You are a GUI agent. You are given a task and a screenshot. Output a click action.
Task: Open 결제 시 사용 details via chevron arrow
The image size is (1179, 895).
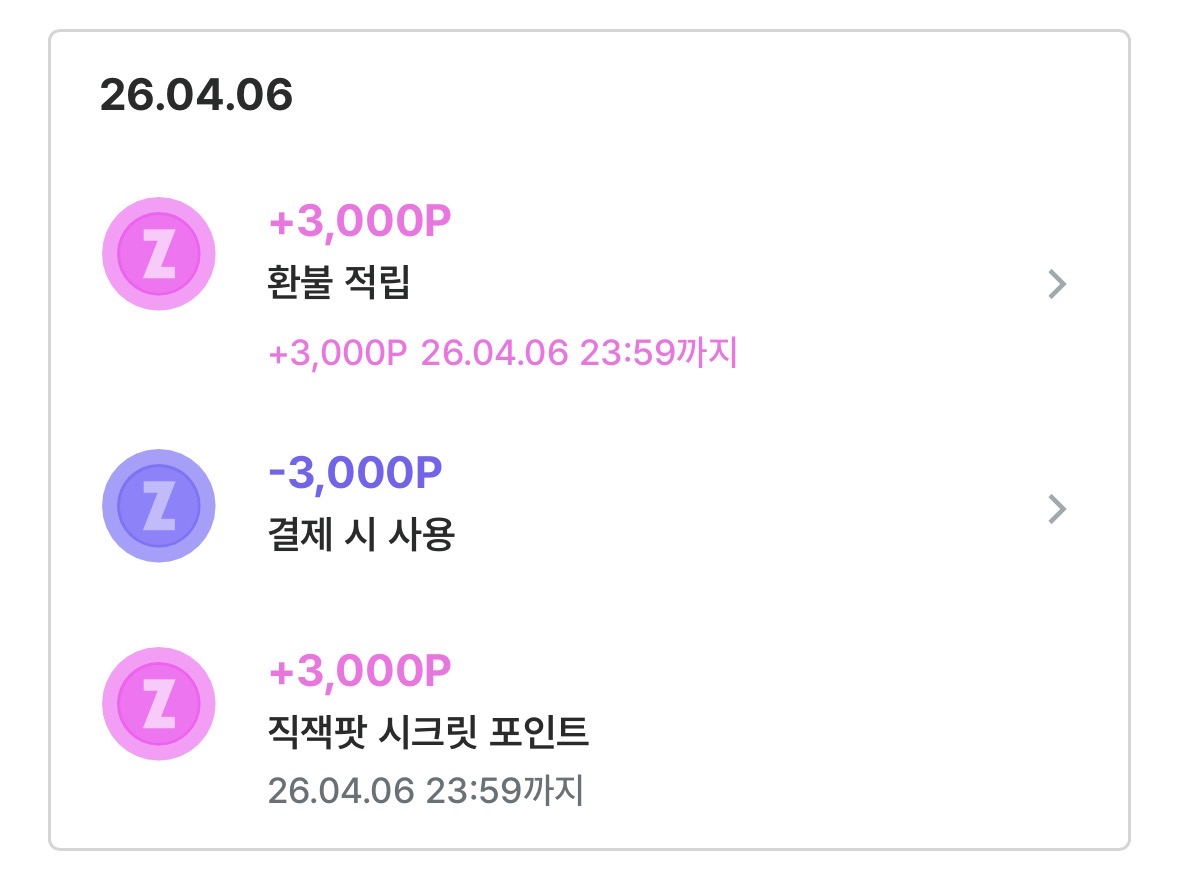tap(1057, 511)
